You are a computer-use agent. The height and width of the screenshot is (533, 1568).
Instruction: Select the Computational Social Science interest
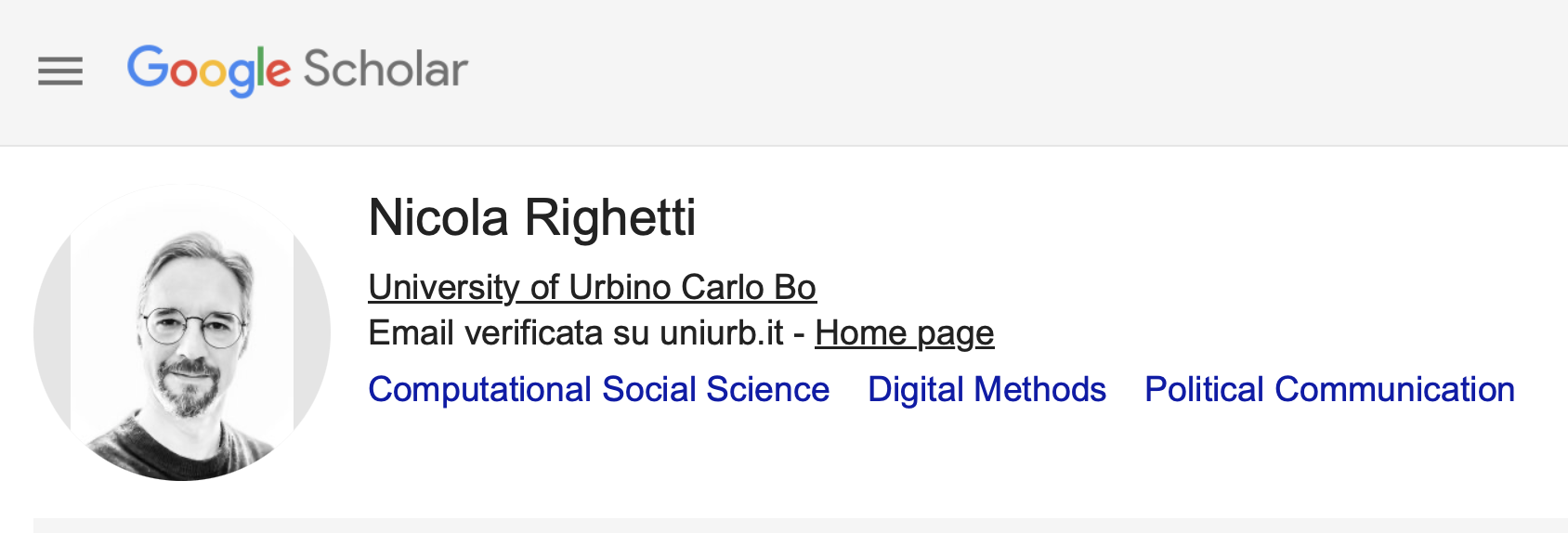pos(598,389)
